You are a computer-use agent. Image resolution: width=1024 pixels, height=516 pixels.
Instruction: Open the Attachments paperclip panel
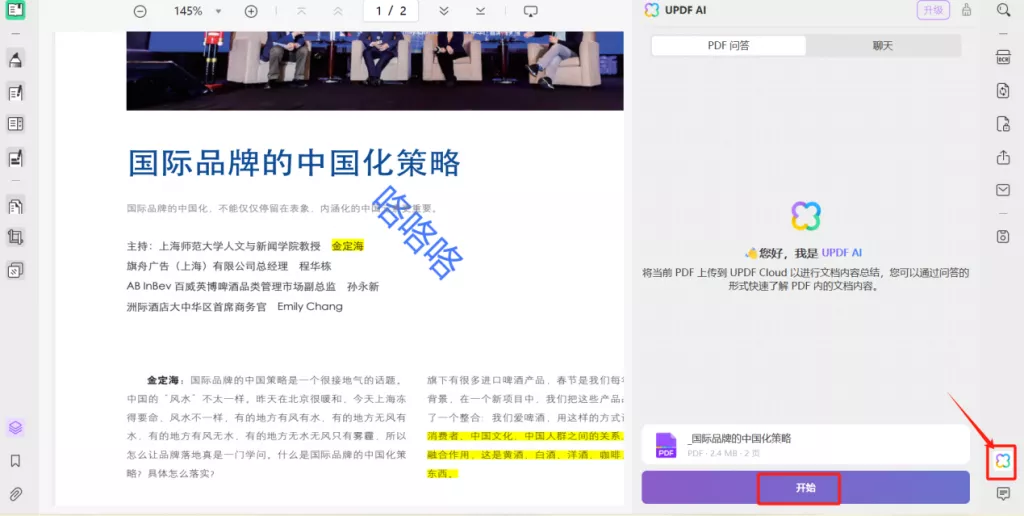(15, 493)
